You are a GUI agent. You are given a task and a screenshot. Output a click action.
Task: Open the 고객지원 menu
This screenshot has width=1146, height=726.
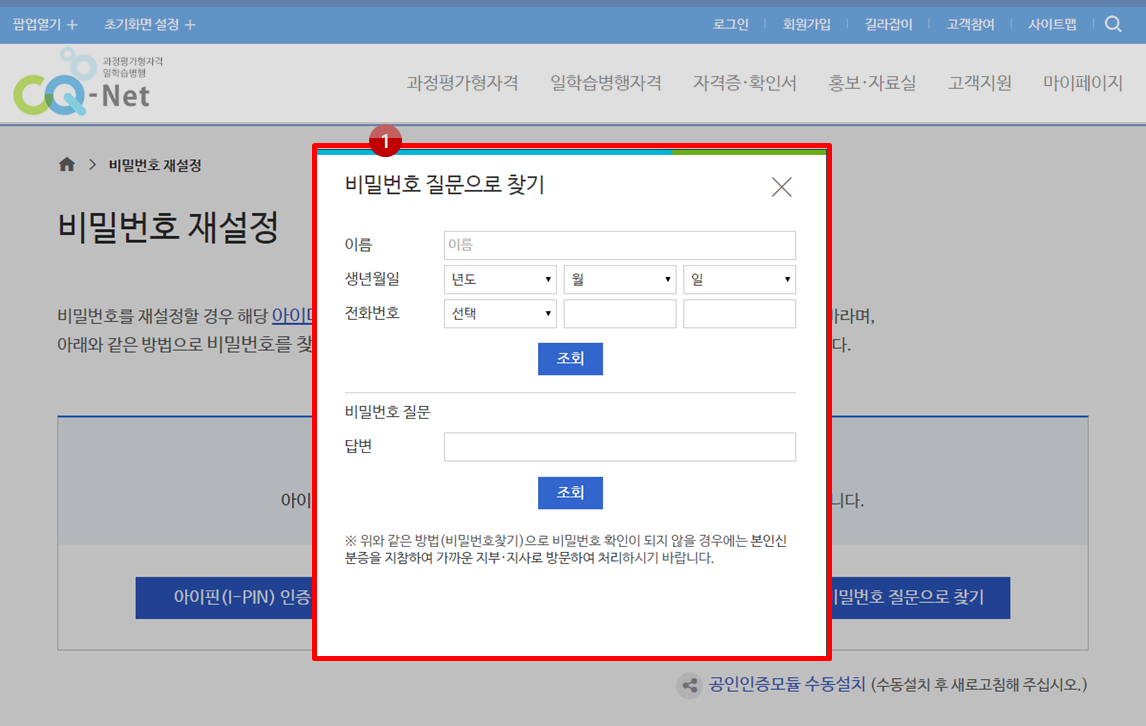[x=979, y=83]
